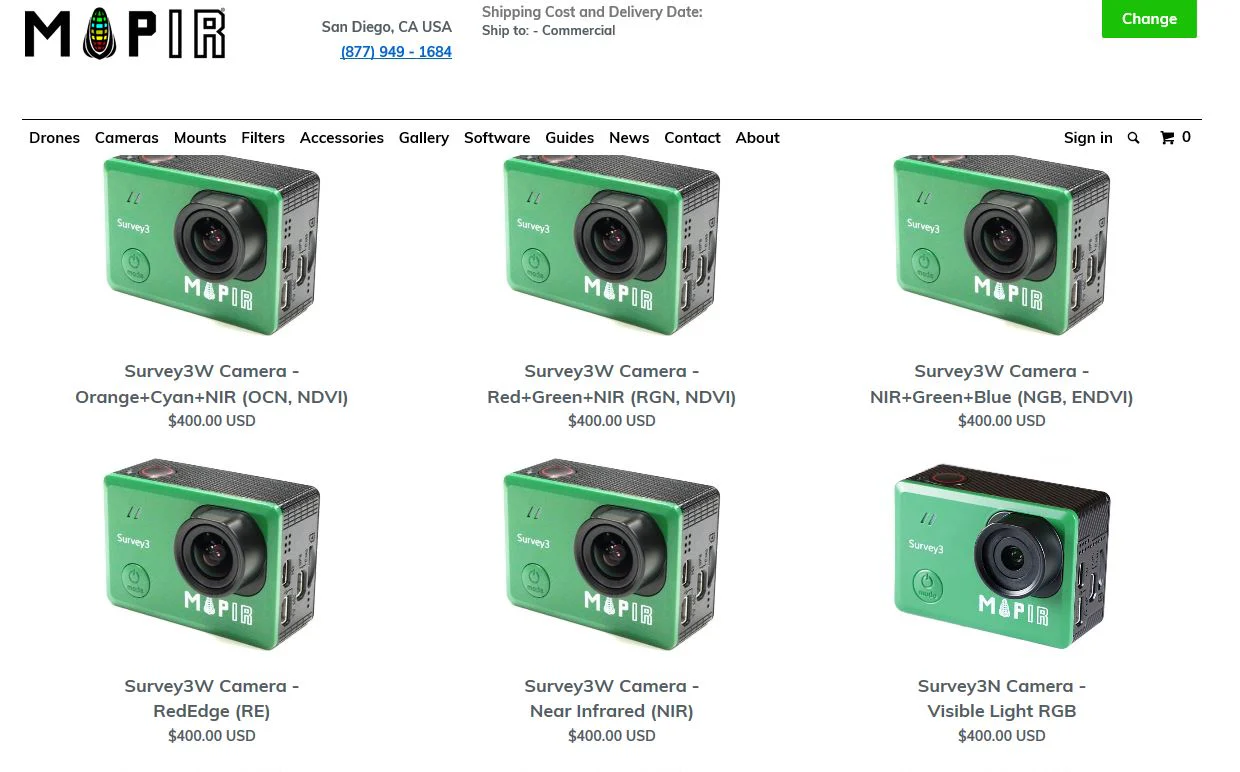Image resolution: width=1240 pixels, height=772 pixels.
Task: Click Sign in link
Action: [x=1088, y=138]
